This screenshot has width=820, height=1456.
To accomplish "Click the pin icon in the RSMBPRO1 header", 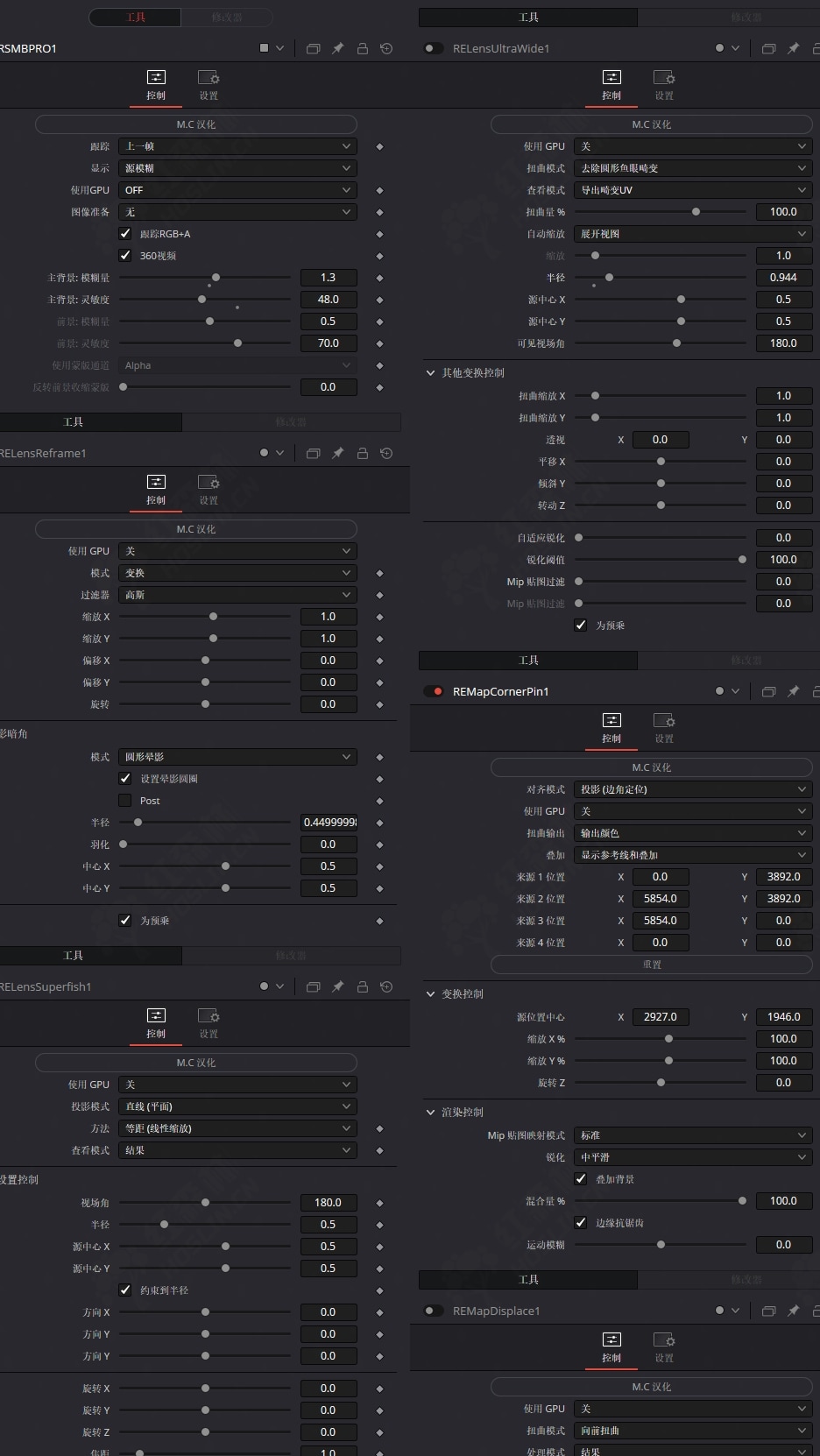I will pos(337,48).
